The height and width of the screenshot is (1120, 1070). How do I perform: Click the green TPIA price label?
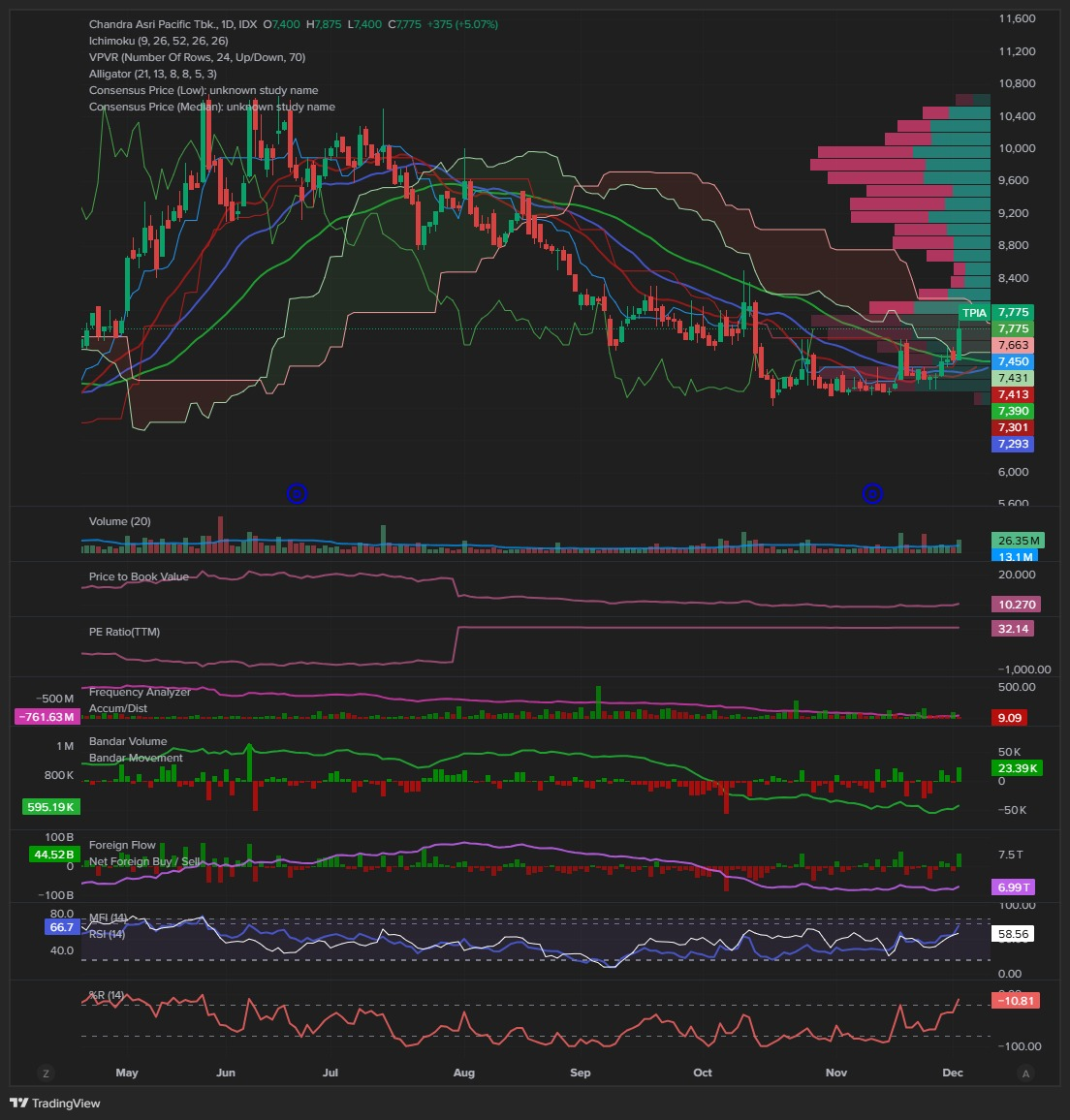pos(974,313)
